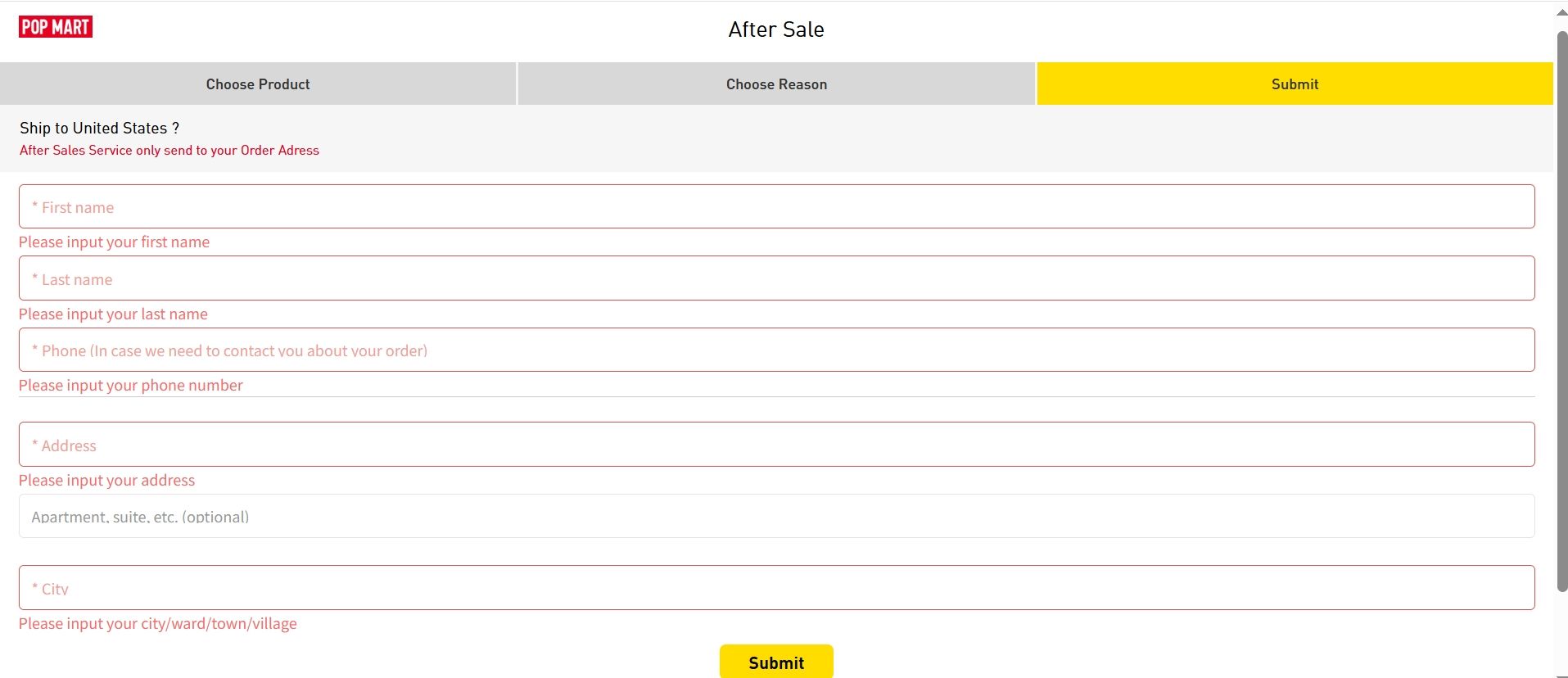Screen dimensions: 1568x678
Task: Click the Ship to United States text
Action: click(x=99, y=128)
